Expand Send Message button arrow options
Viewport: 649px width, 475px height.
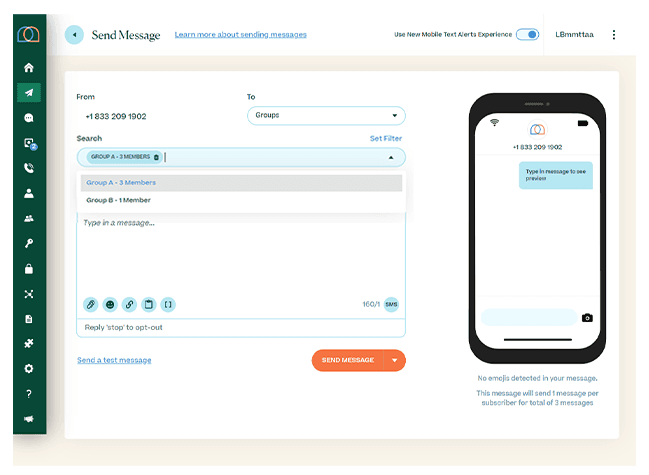click(395, 360)
